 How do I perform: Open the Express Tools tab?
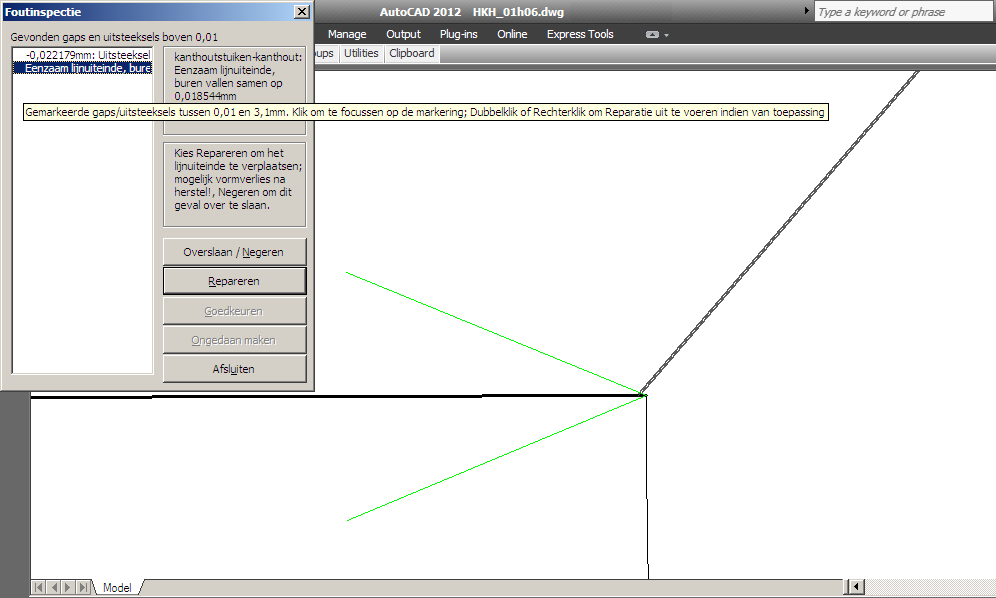coord(580,34)
